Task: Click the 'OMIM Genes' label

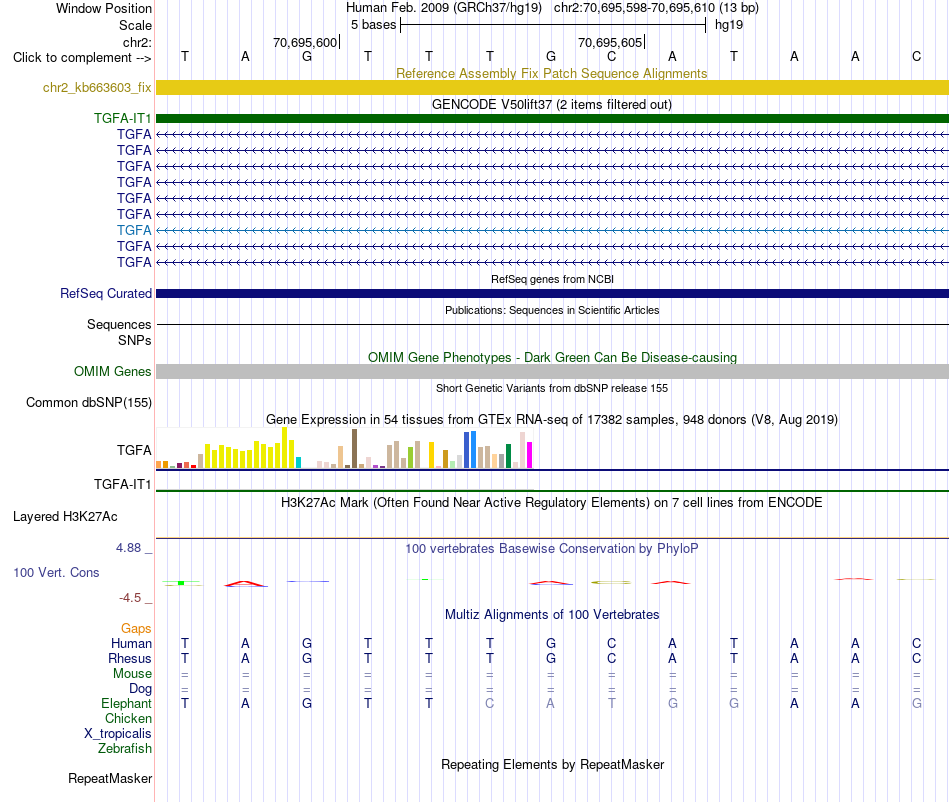Action: tap(112, 371)
